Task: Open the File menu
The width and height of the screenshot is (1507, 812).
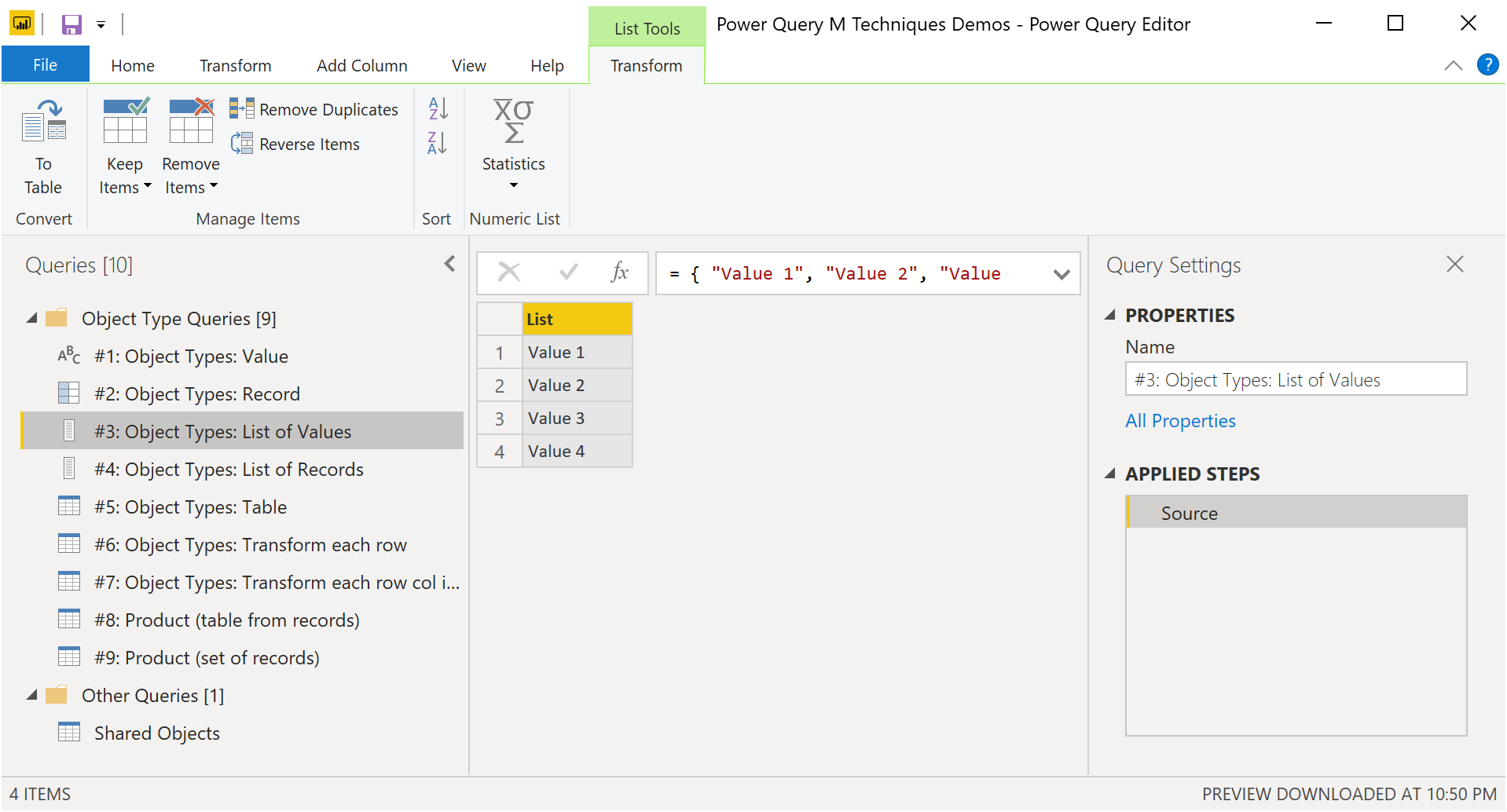Action: coord(45,64)
